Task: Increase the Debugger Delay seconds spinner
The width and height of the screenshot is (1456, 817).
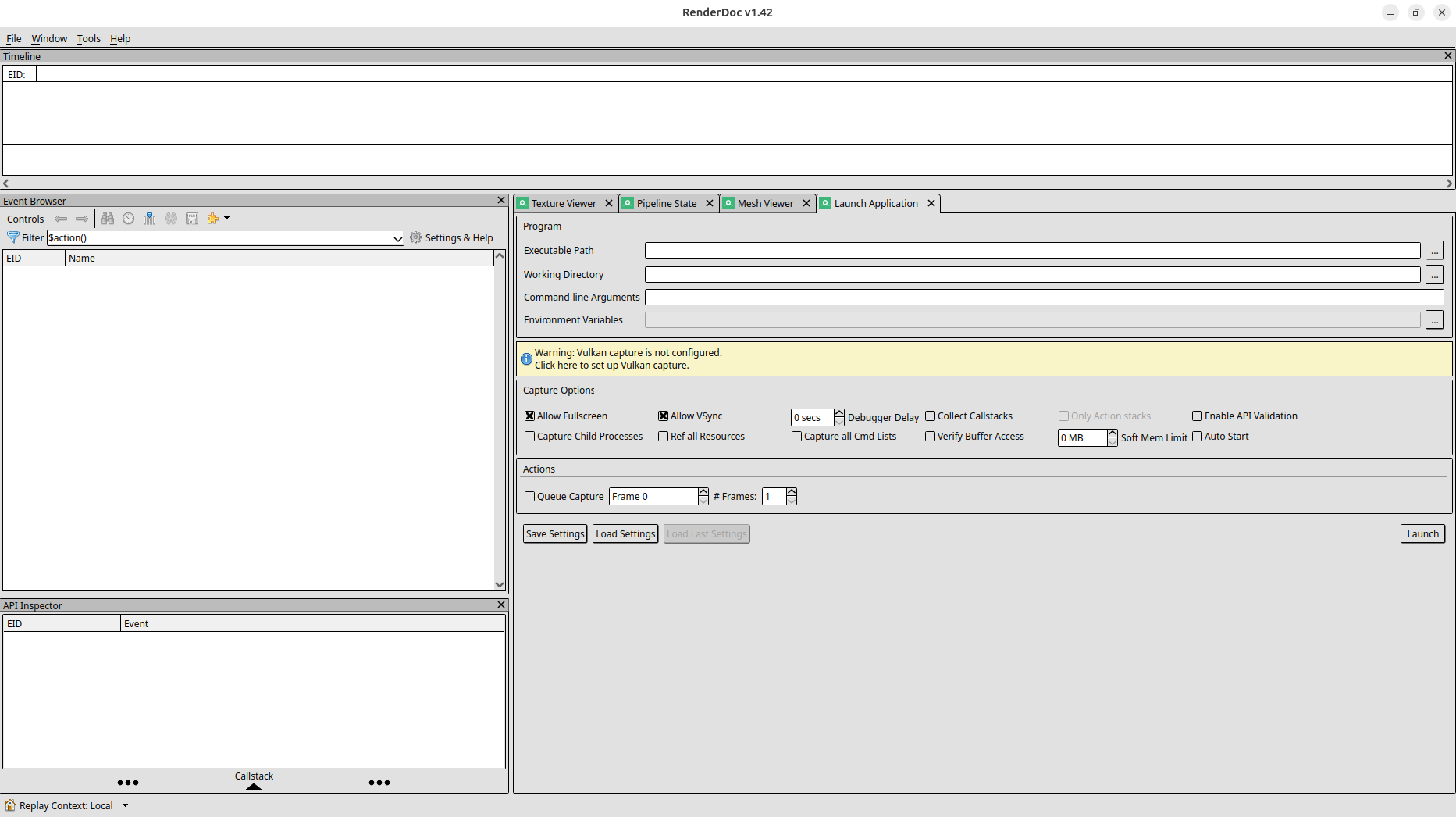Action: 839,413
